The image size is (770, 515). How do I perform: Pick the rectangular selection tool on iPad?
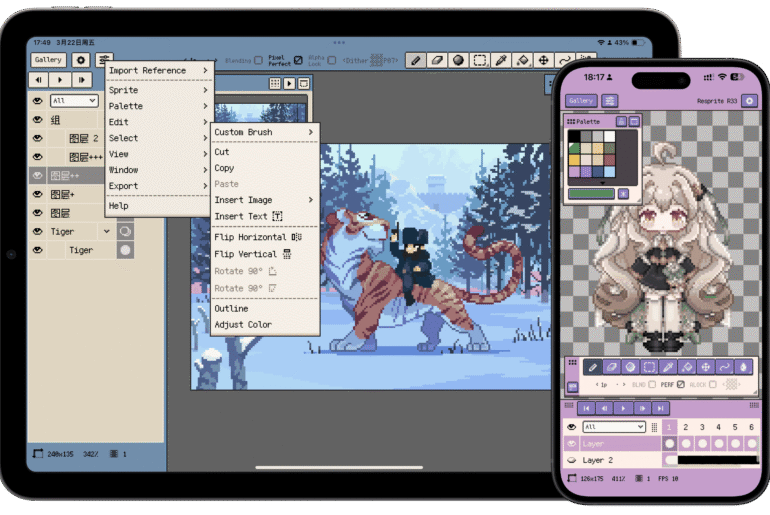480,60
